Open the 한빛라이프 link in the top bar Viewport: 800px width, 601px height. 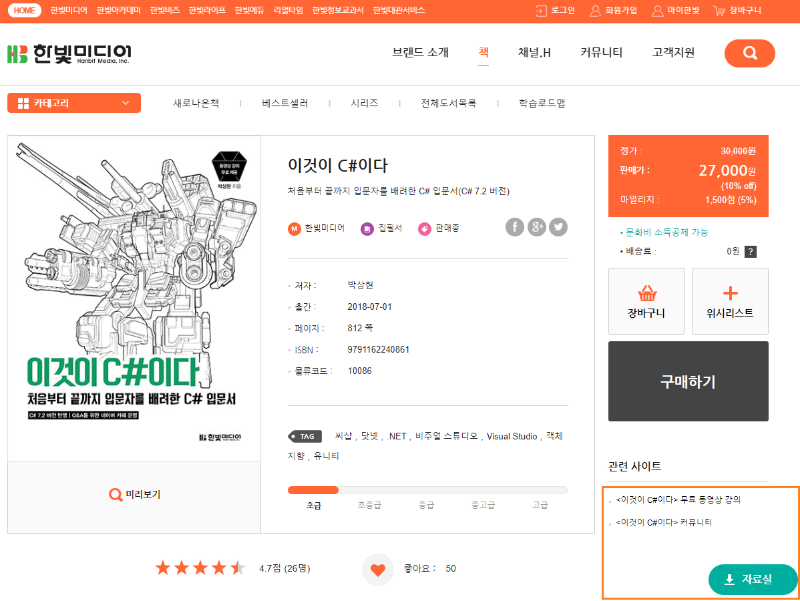click(207, 10)
